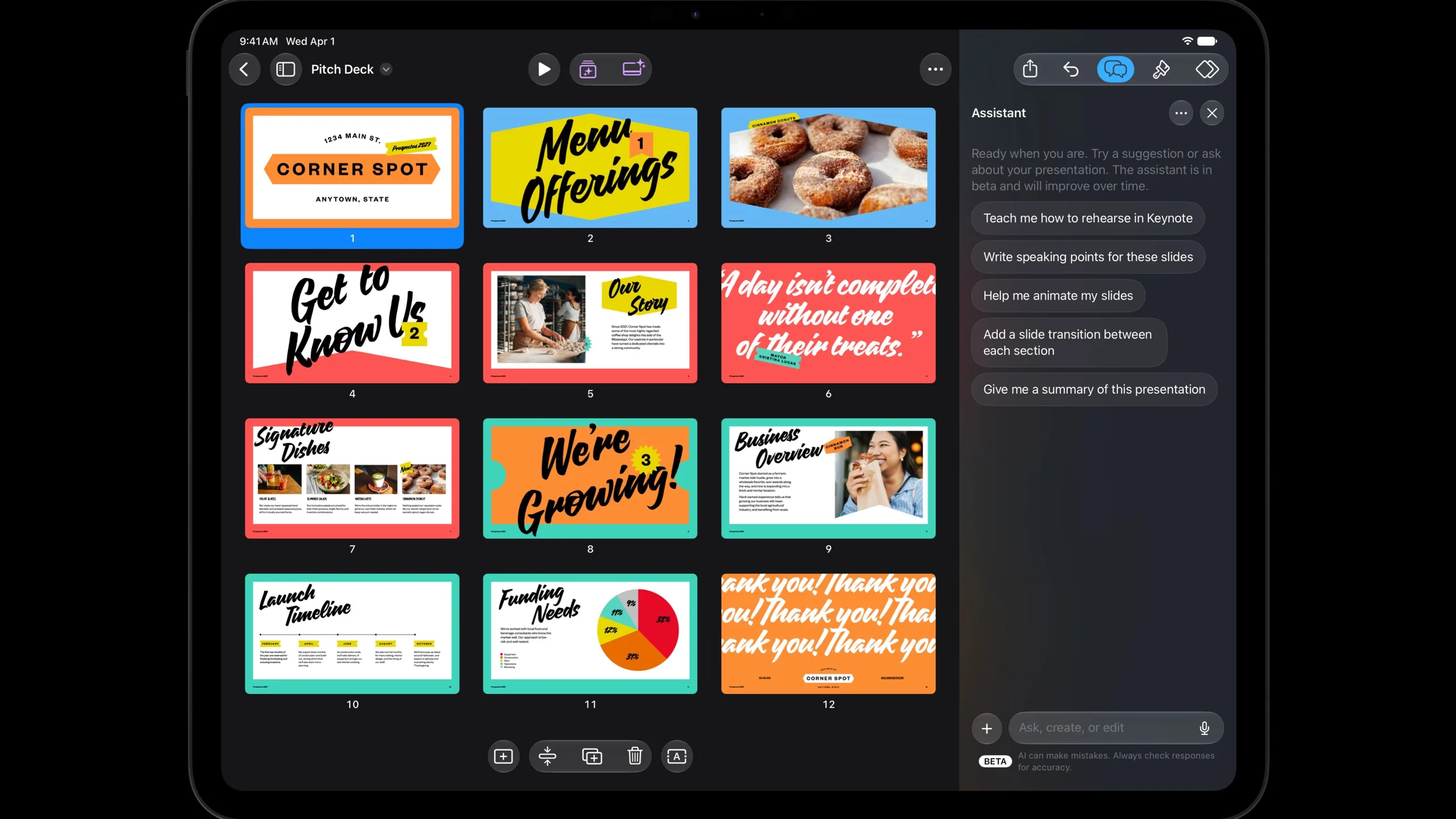The height and width of the screenshot is (819, 1456).
Task: Tap the Share icon
Action: [1030, 69]
